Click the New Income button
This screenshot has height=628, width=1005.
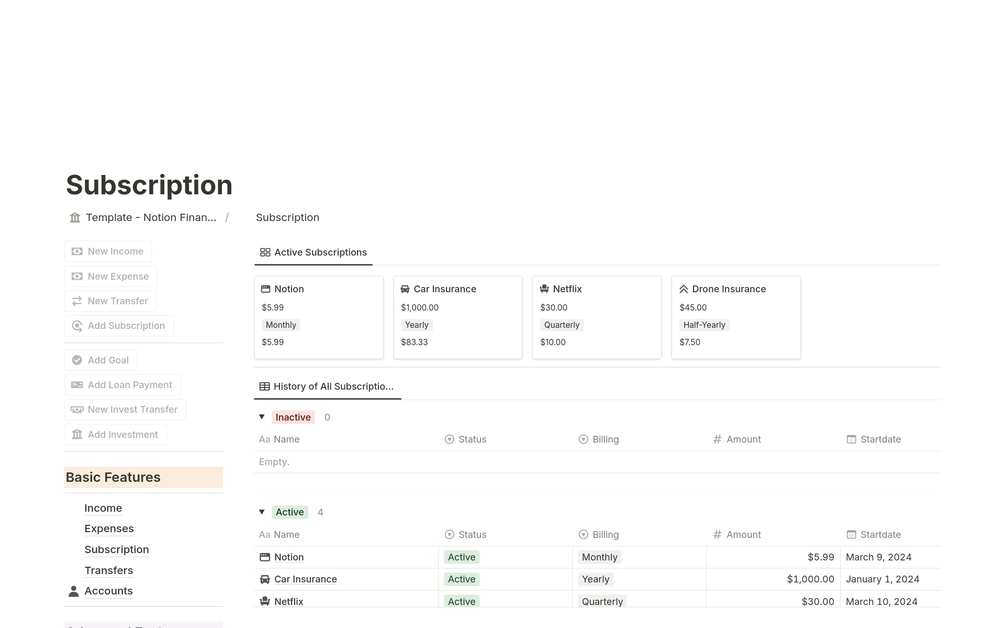point(108,252)
